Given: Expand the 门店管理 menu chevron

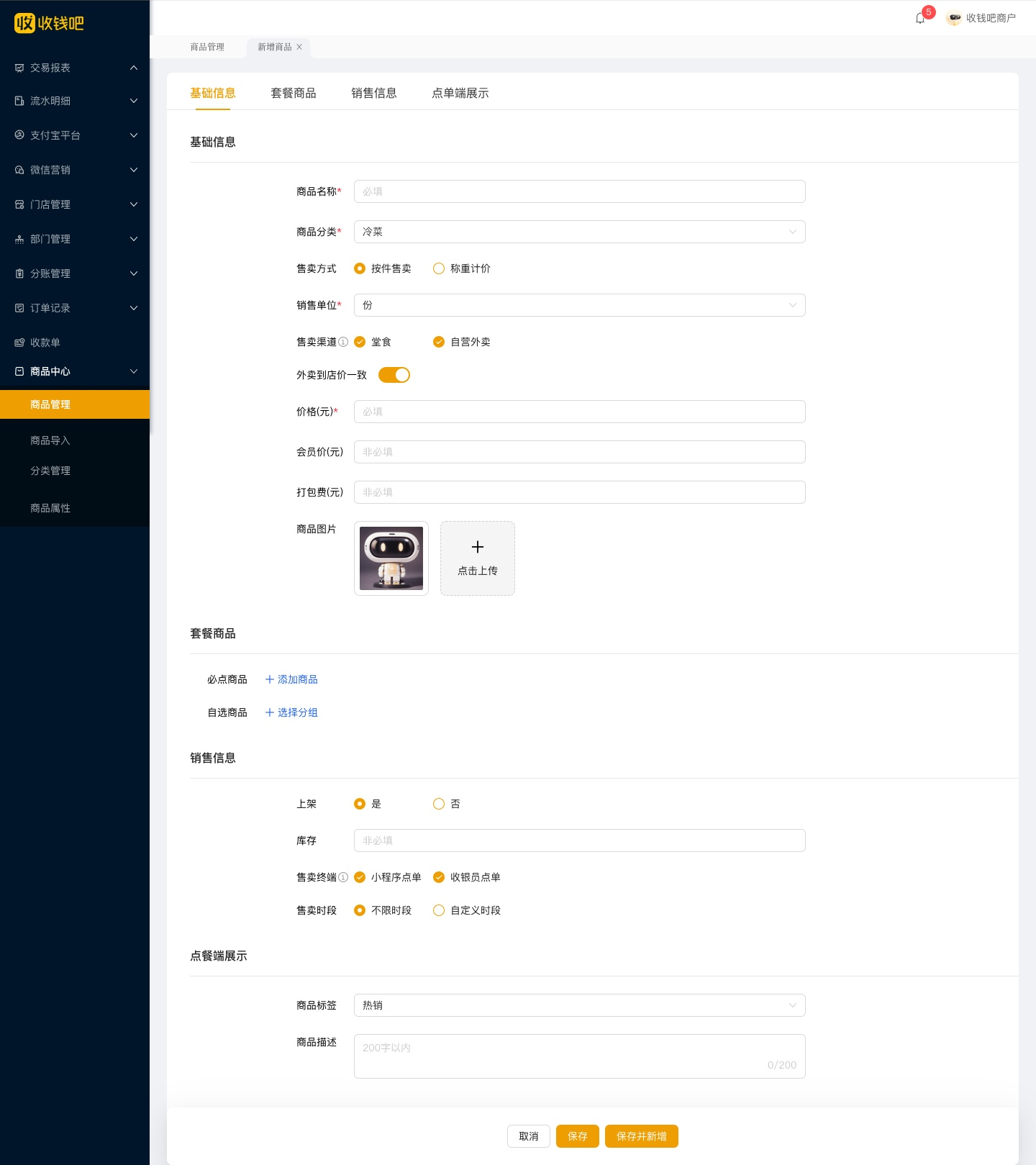Looking at the screenshot, I should [x=134, y=204].
